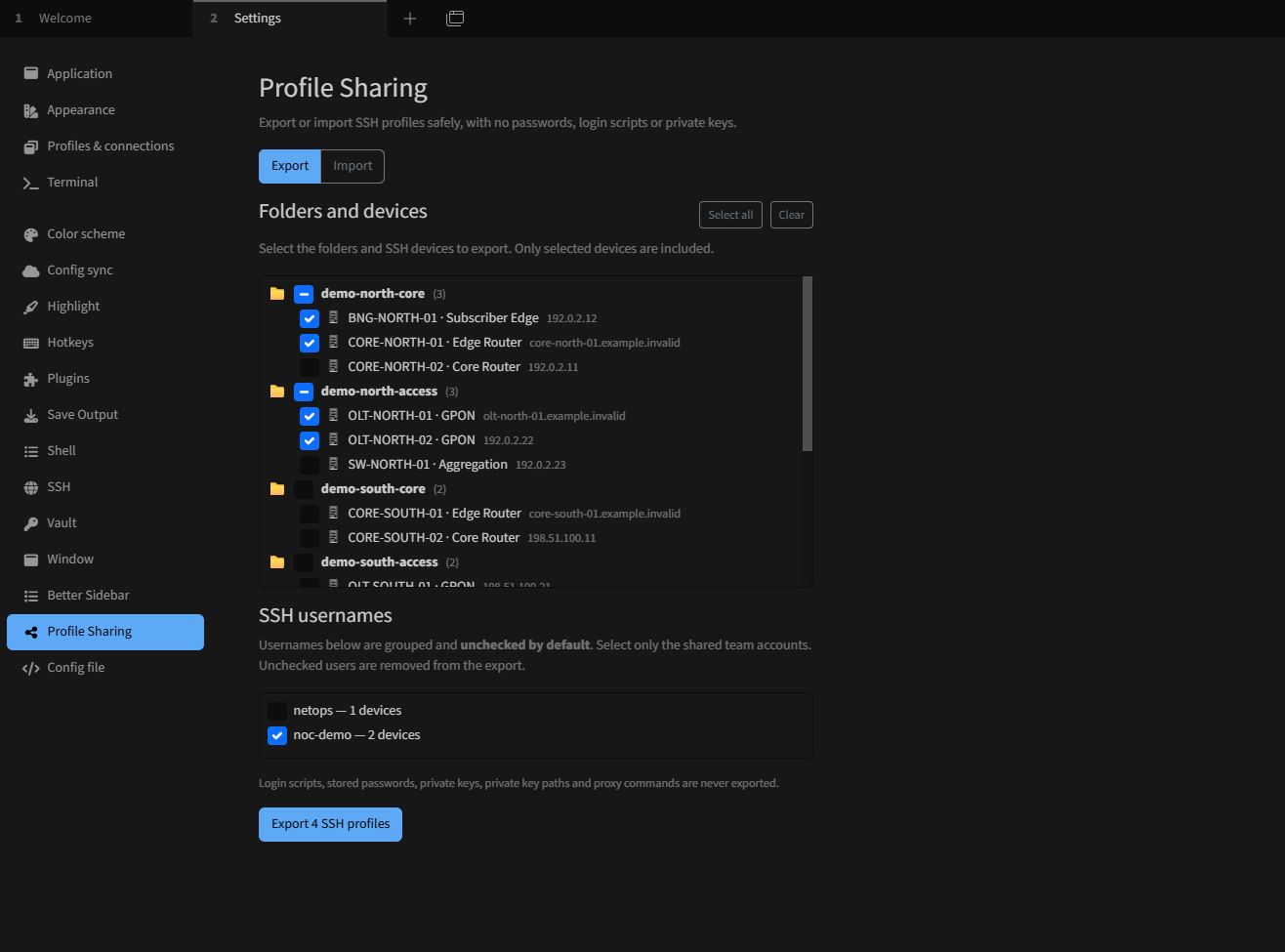The width and height of the screenshot is (1285, 952).
Task: Uncheck OLT-NORTH-02 GPON device
Action: [x=310, y=440]
